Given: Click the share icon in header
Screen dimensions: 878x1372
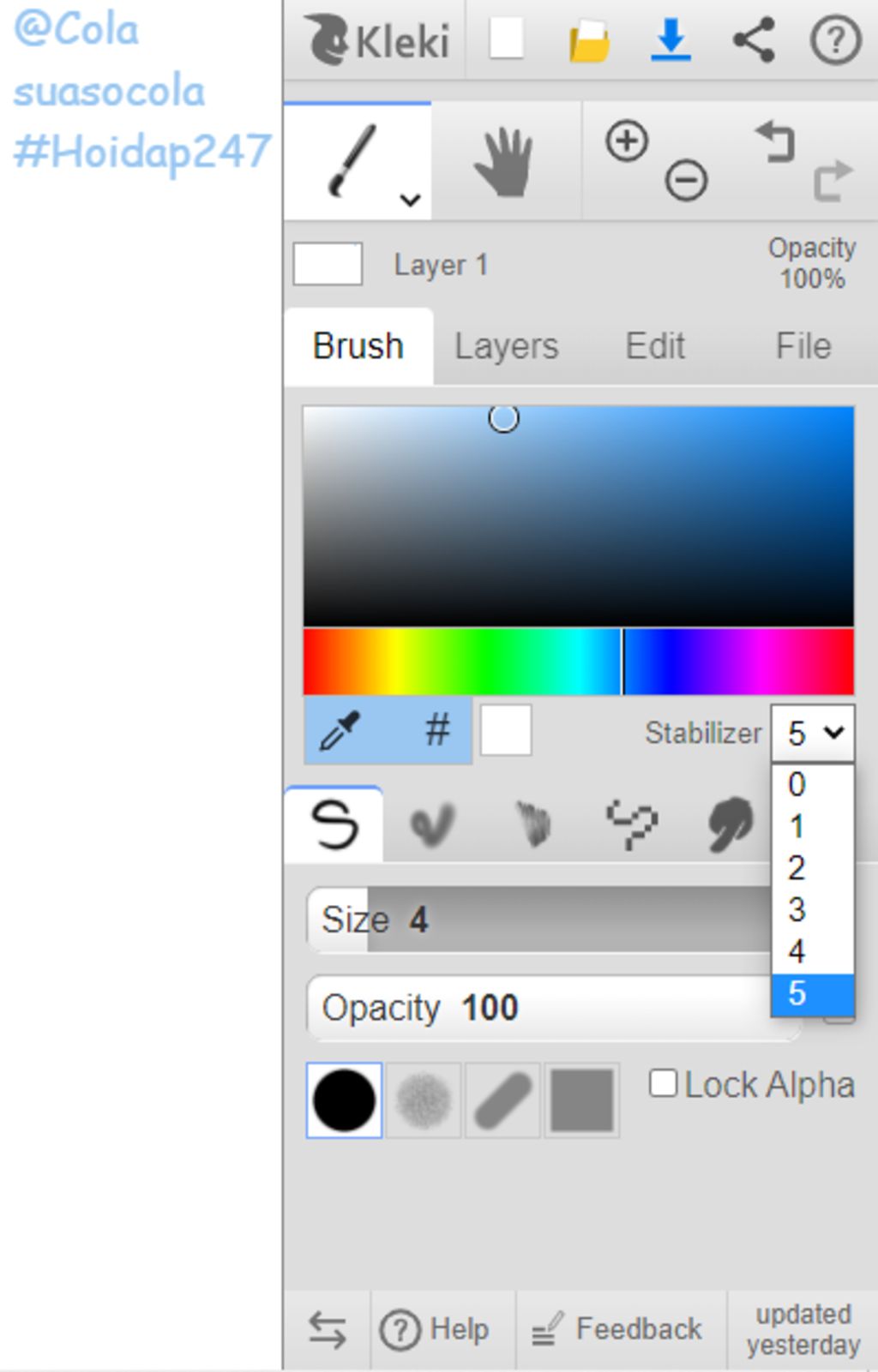Looking at the screenshot, I should click(754, 40).
